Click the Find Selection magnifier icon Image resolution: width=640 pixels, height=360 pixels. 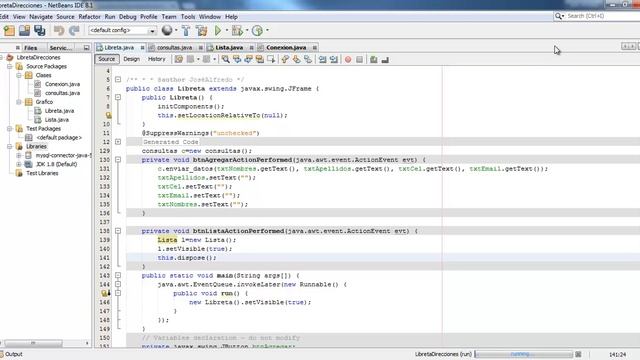coord(225,60)
